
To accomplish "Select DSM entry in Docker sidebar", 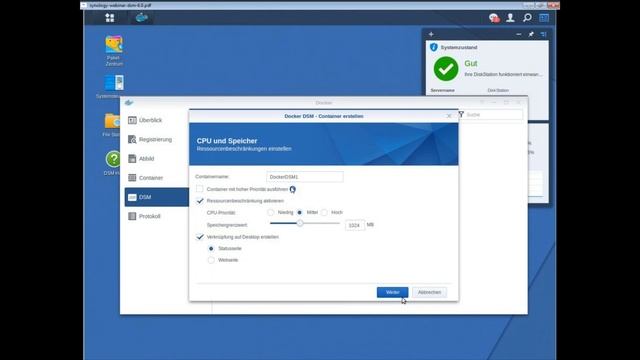I will [x=157, y=197].
